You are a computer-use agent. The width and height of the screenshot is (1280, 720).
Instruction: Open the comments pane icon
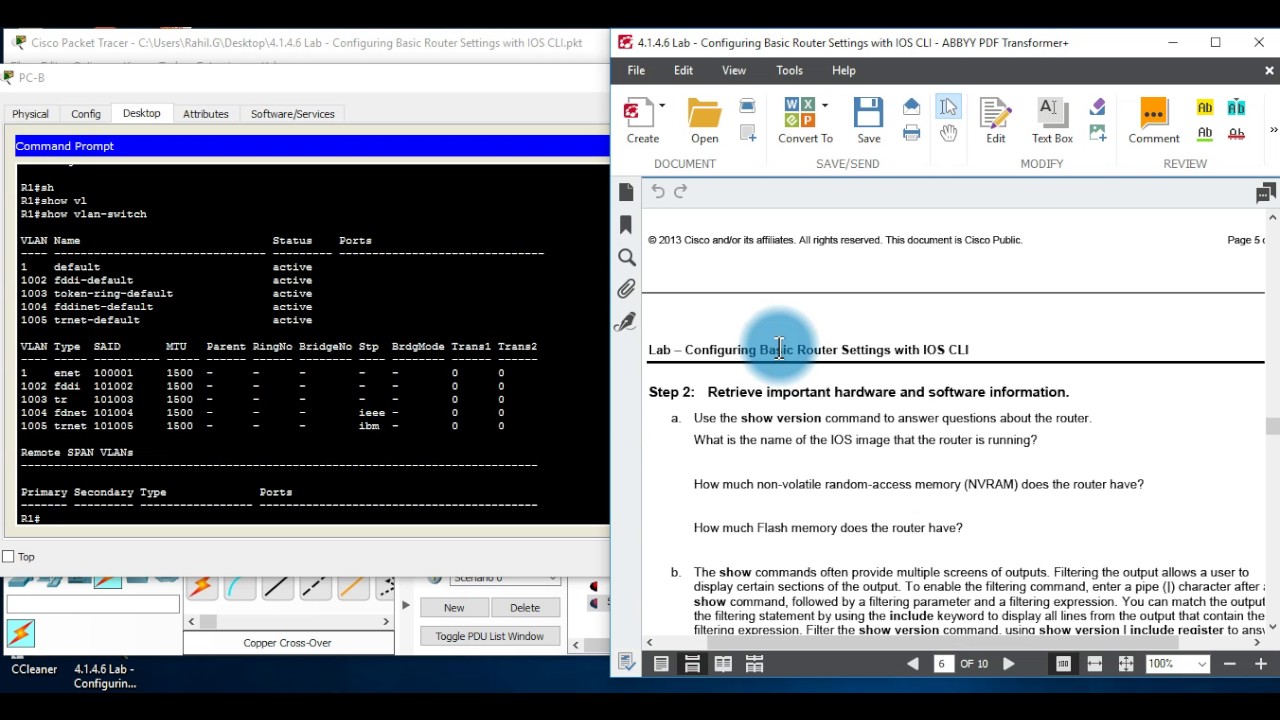tap(1266, 193)
